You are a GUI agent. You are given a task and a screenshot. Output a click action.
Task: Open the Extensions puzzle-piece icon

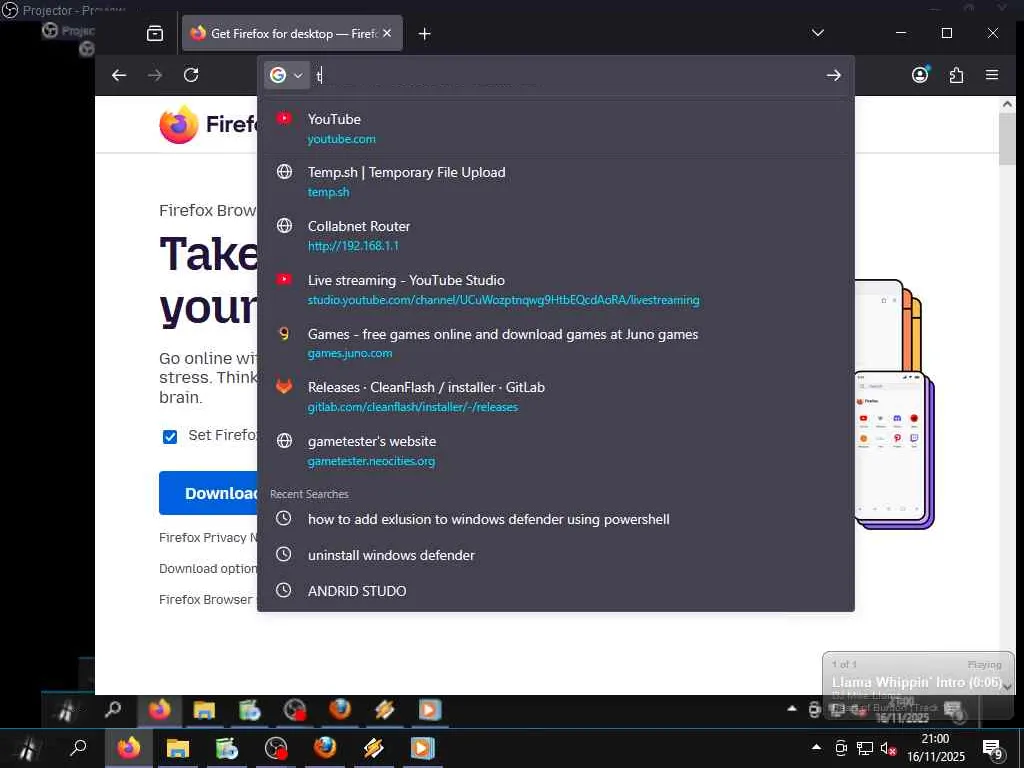point(956,75)
